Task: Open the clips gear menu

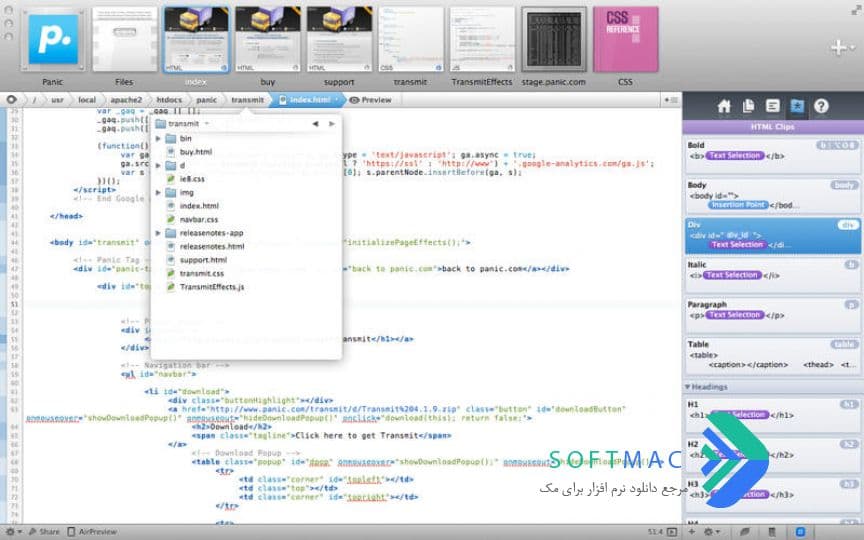Action: click(x=711, y=532)
